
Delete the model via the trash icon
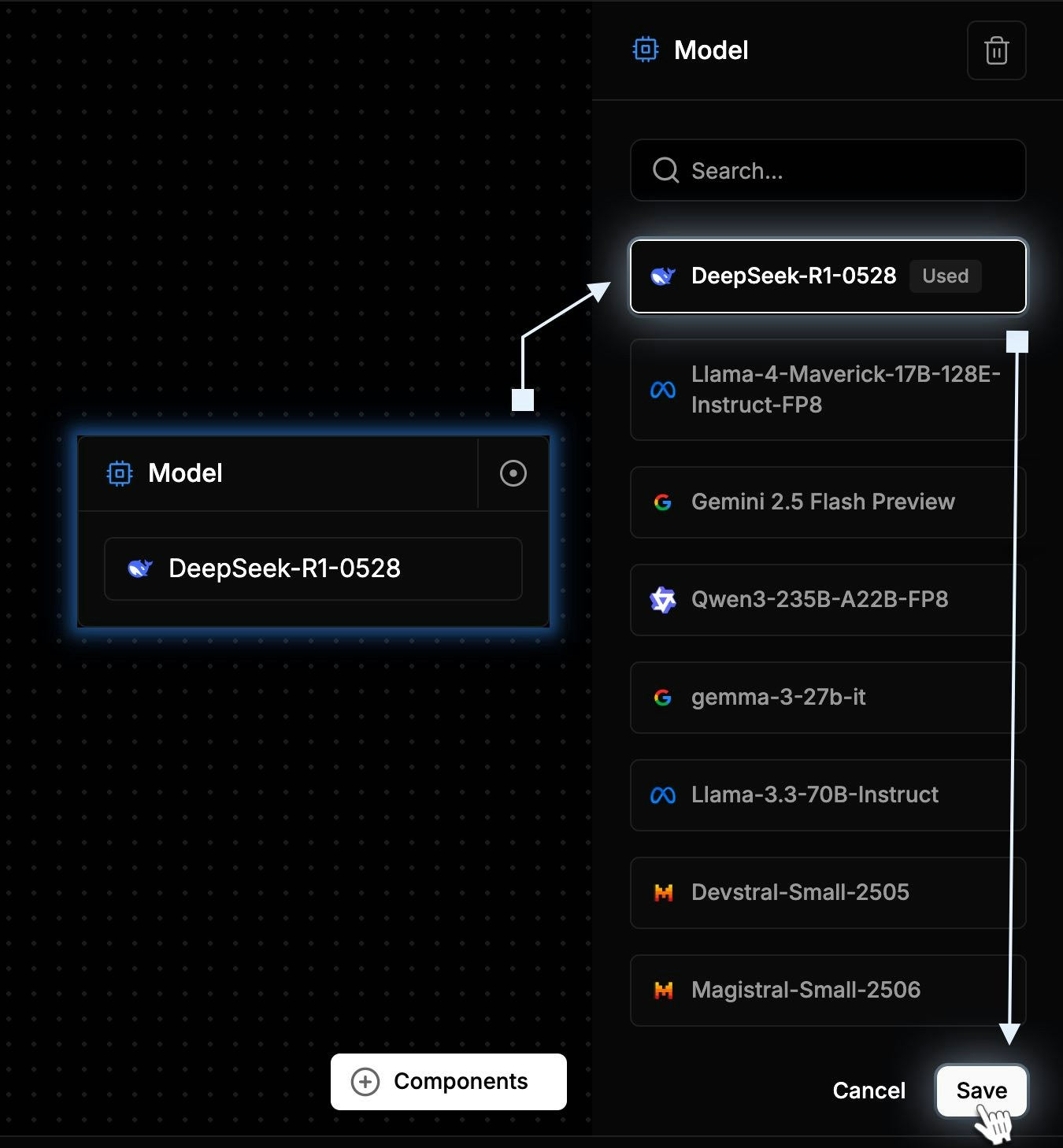click(x=996, y=50)
